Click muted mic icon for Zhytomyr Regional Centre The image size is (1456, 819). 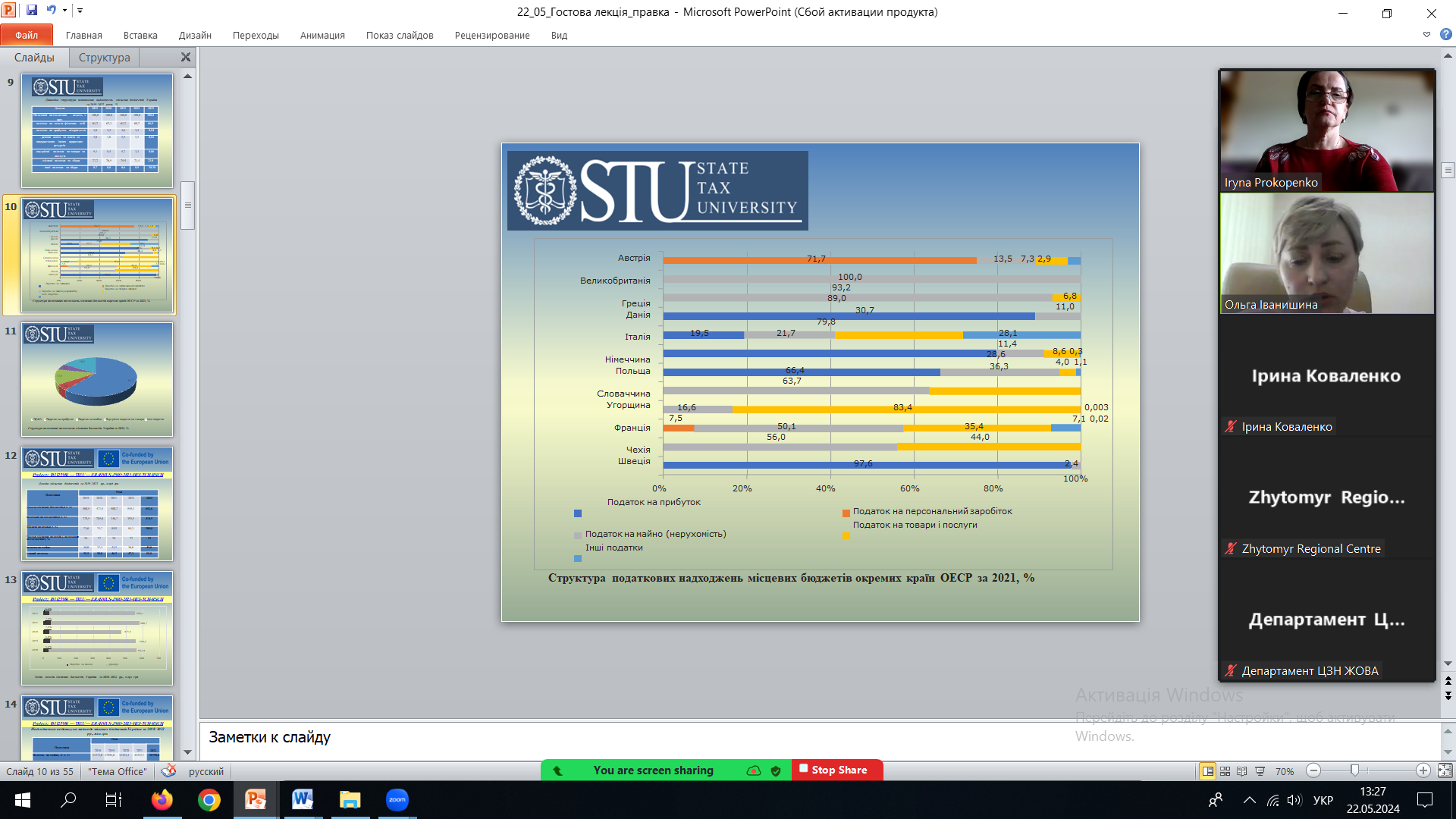1231,548
